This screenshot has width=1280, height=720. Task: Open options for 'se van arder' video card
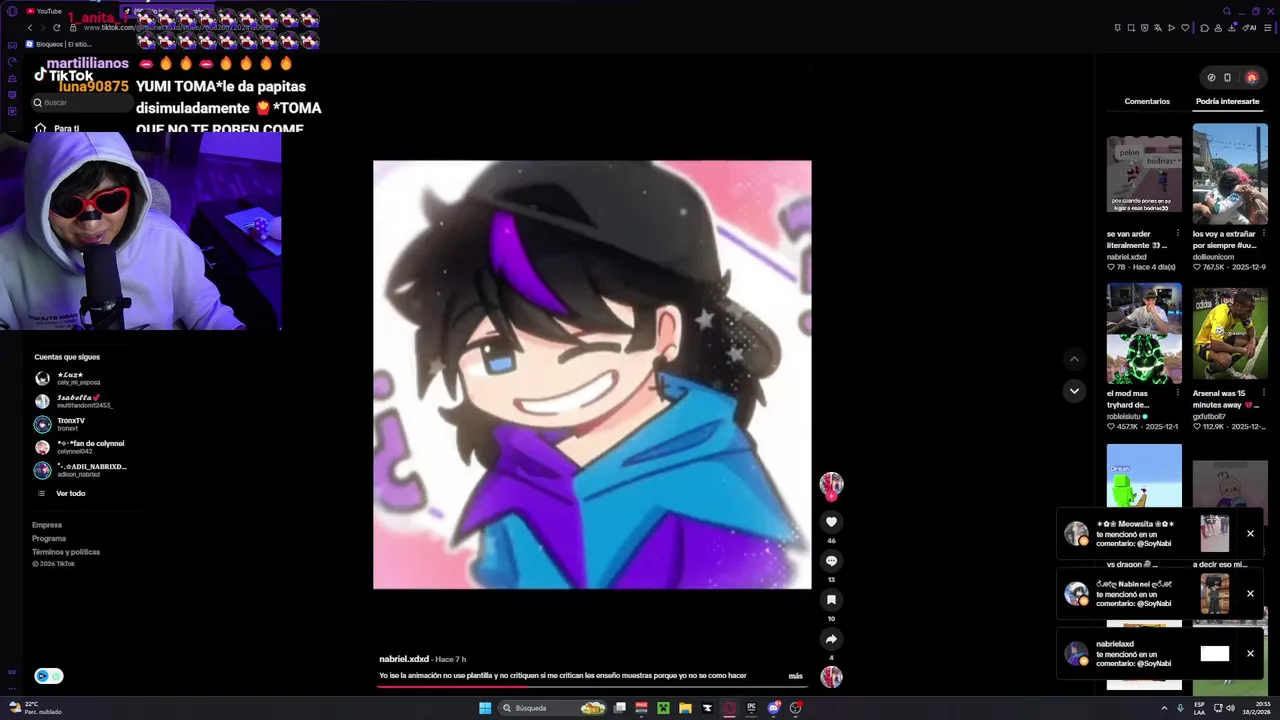click(x=1178, y=233)
